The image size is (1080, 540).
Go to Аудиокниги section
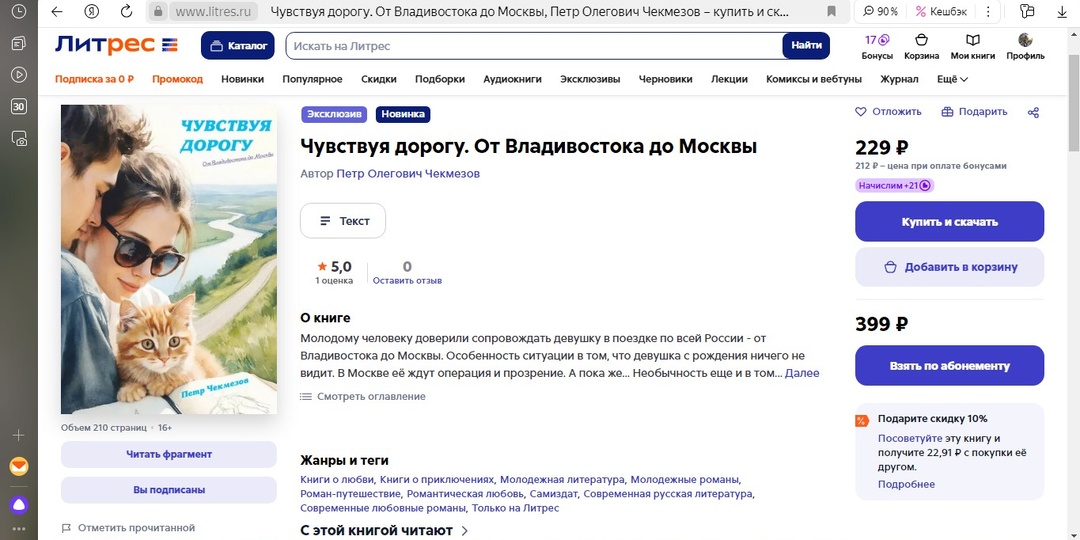512,79
